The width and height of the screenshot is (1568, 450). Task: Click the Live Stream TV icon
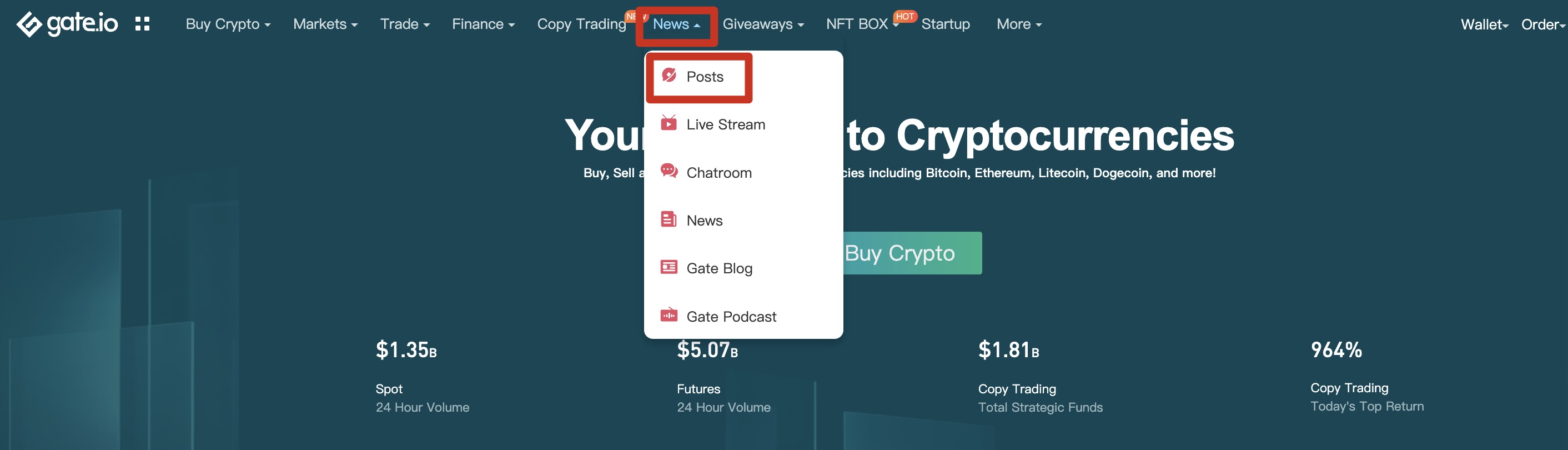pyautogui.click(x=669, y=124)
